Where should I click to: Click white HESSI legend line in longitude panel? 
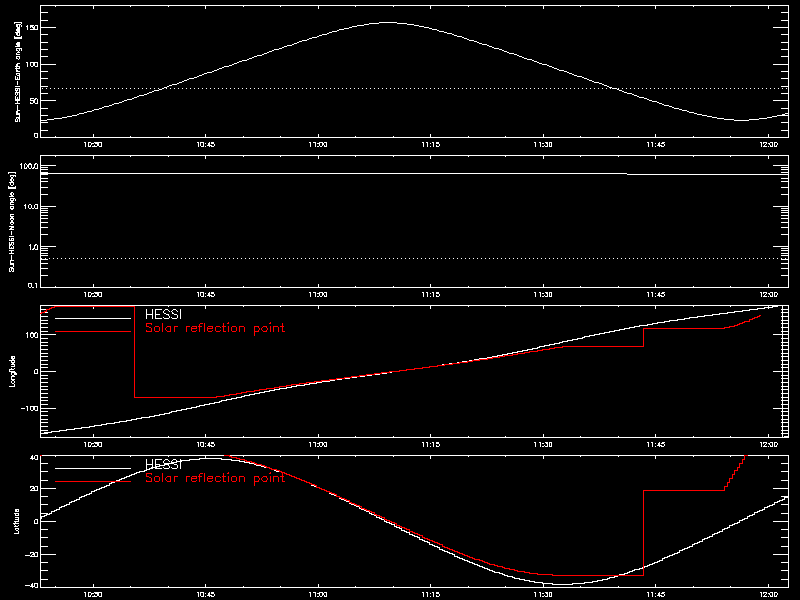(93, 318)
